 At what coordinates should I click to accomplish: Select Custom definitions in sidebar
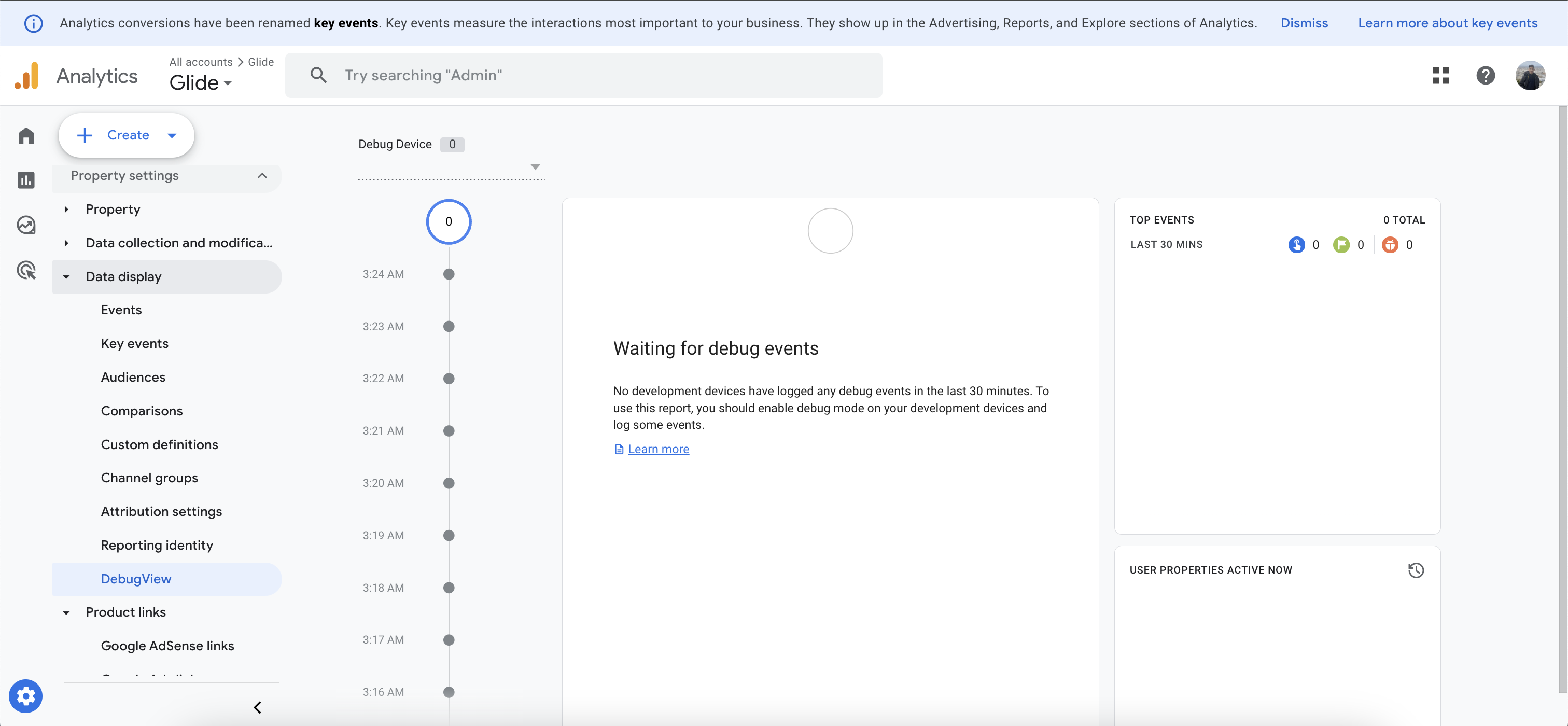point(159,444)
